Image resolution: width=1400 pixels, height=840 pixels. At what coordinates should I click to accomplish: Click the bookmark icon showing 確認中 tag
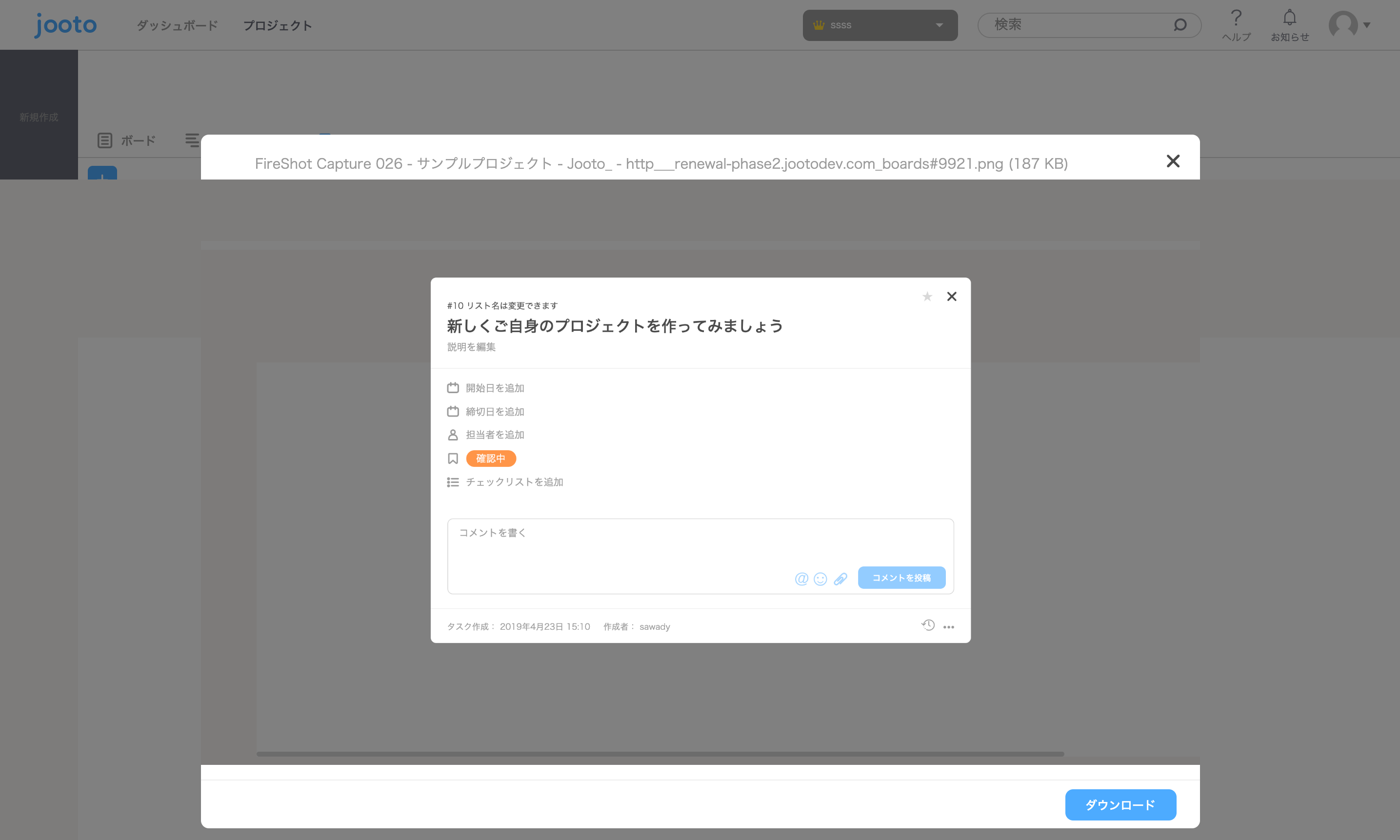(453, 458)
